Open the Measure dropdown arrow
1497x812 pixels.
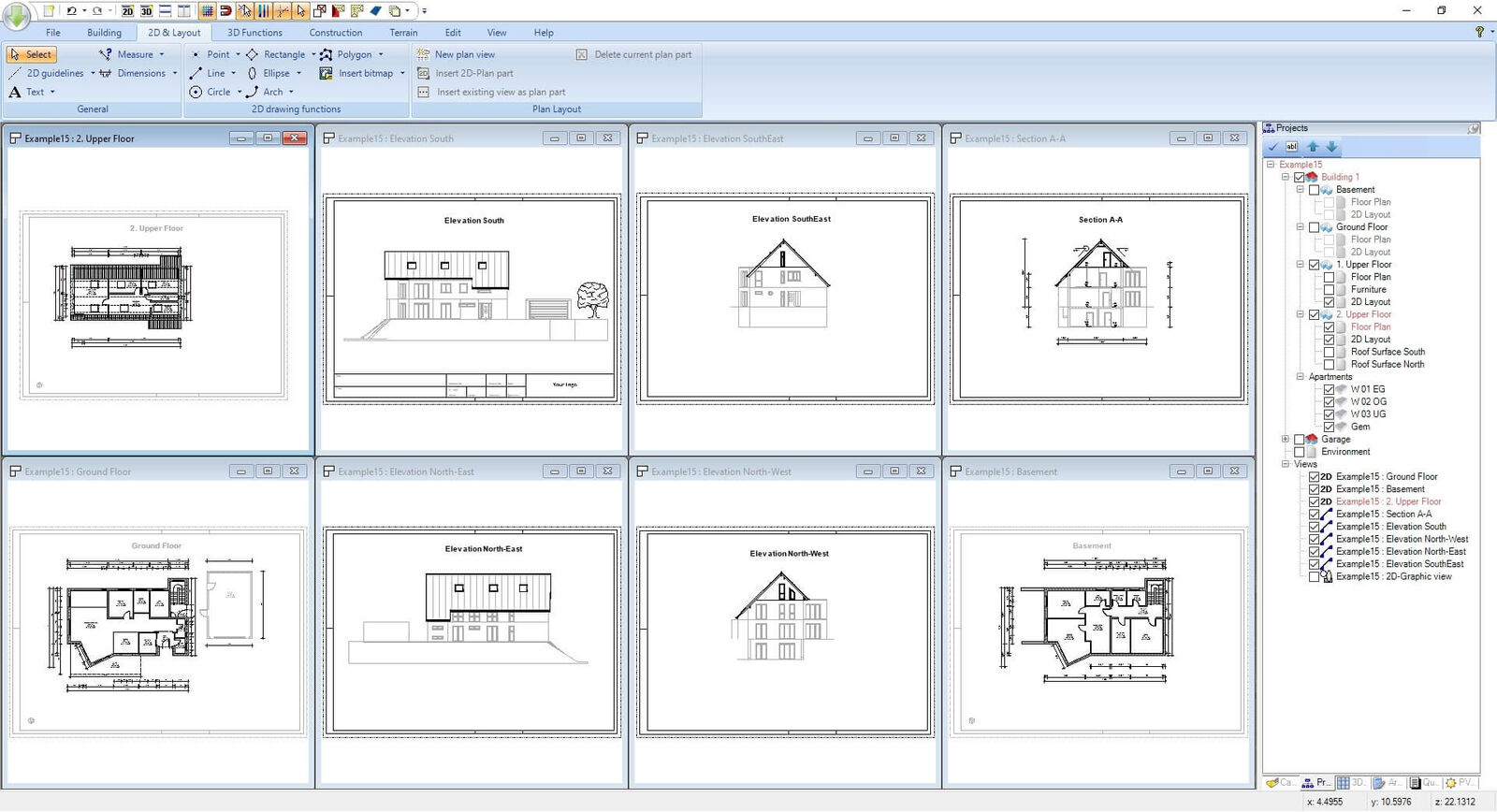coord(161,54)
